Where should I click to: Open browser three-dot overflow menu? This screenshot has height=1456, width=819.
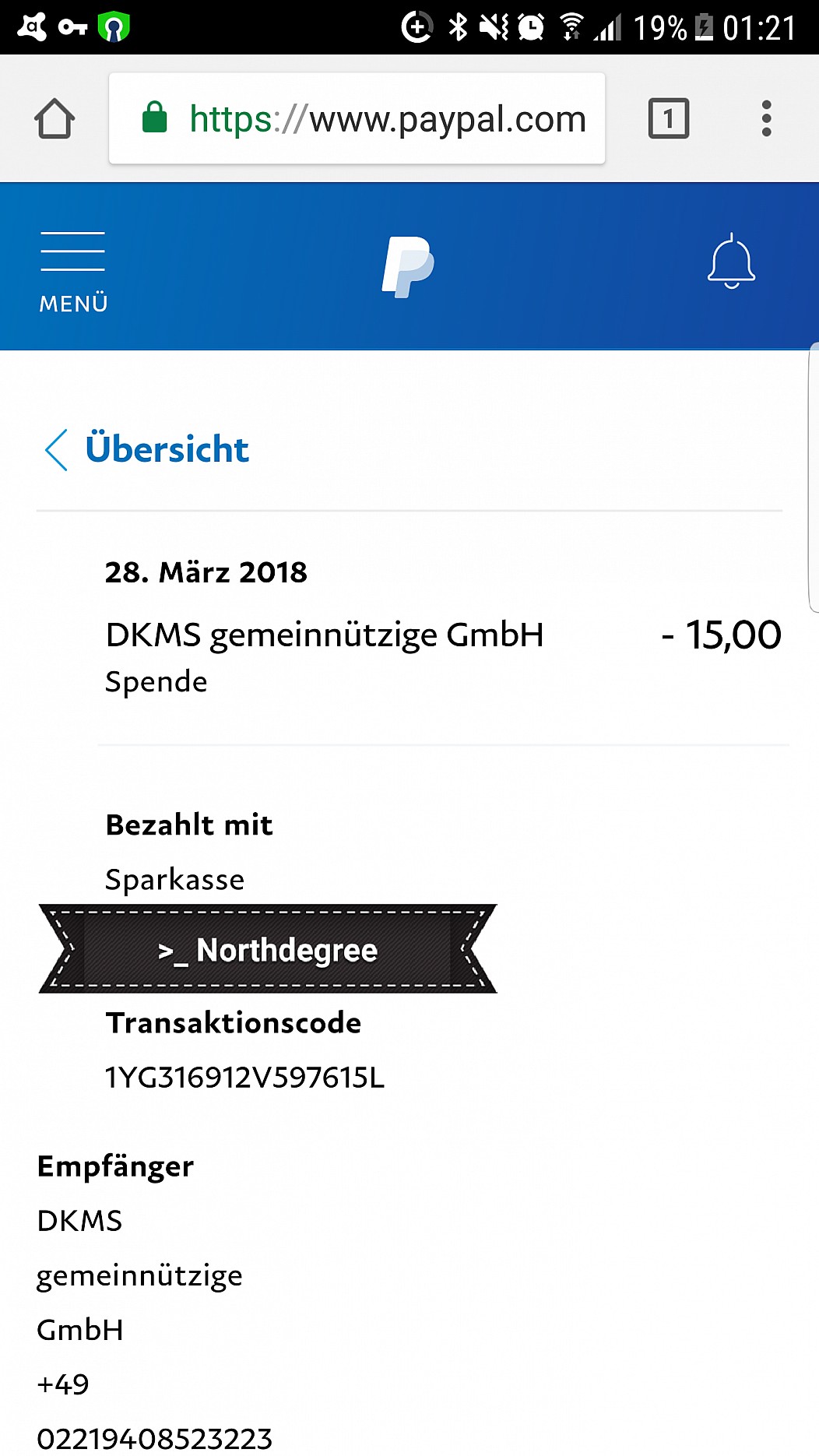(766, 118)
